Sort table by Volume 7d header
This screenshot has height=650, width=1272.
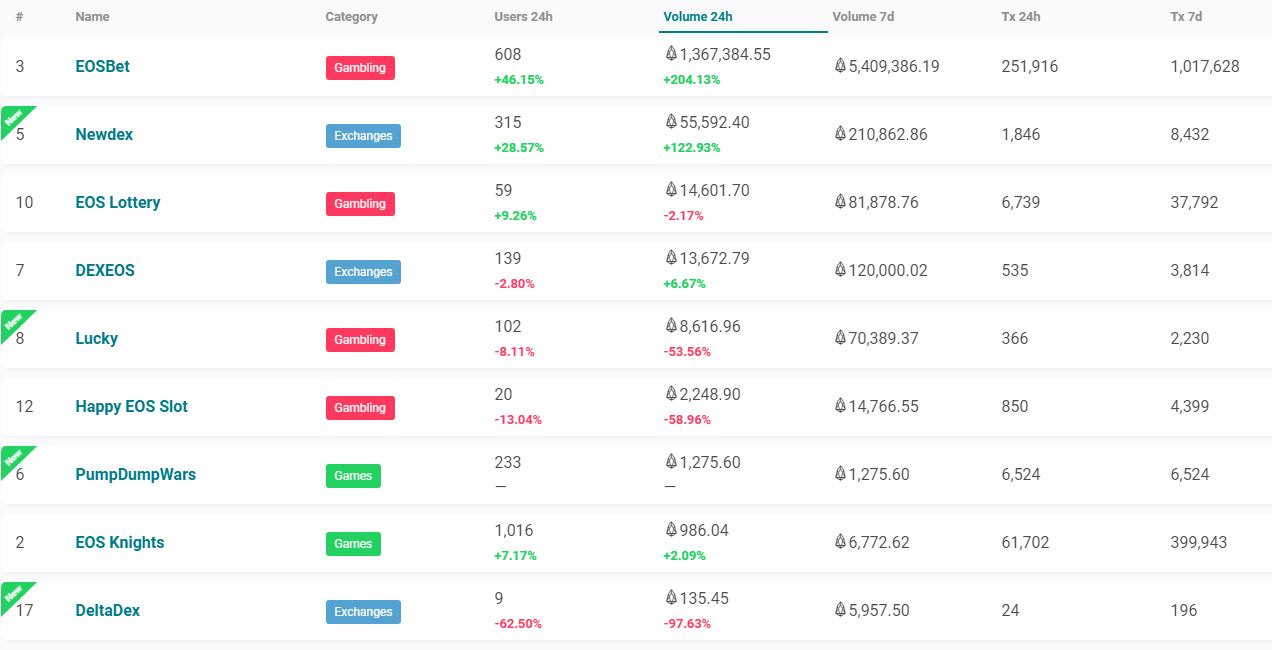(x=863, y=16)
